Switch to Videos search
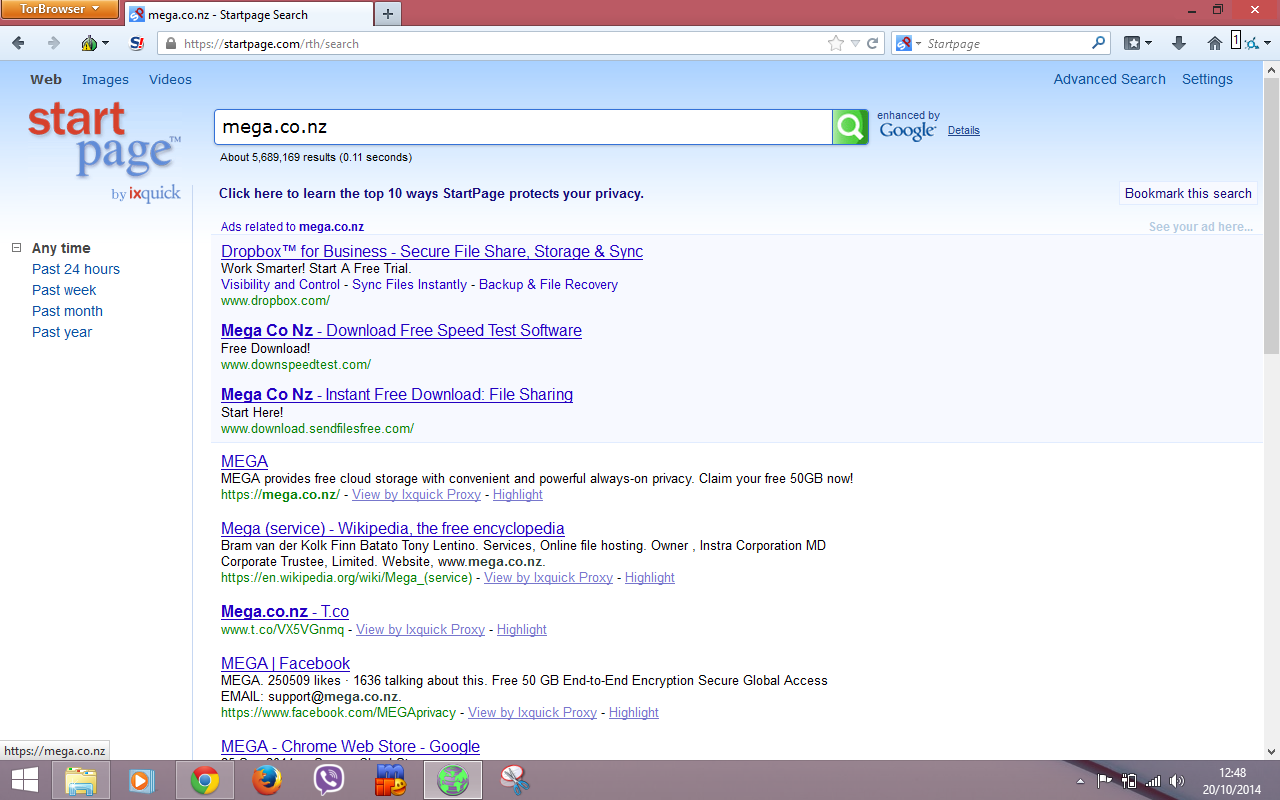 (x=170, y=79)
